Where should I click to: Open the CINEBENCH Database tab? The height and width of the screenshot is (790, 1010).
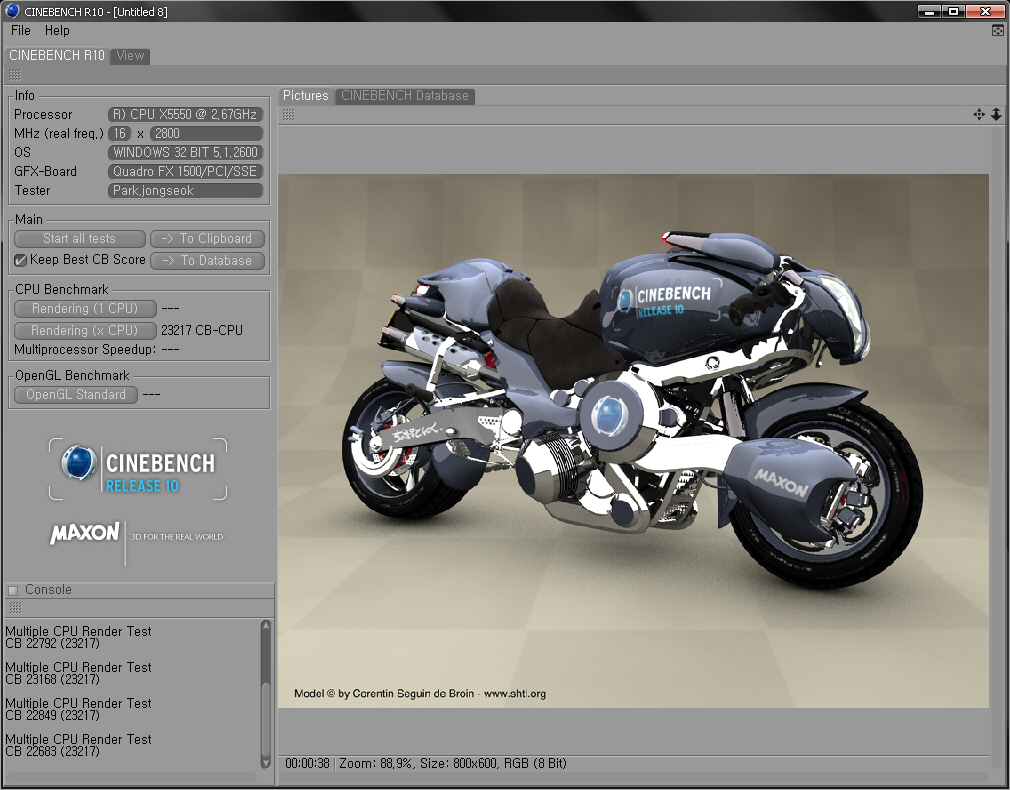click(405, 96)
